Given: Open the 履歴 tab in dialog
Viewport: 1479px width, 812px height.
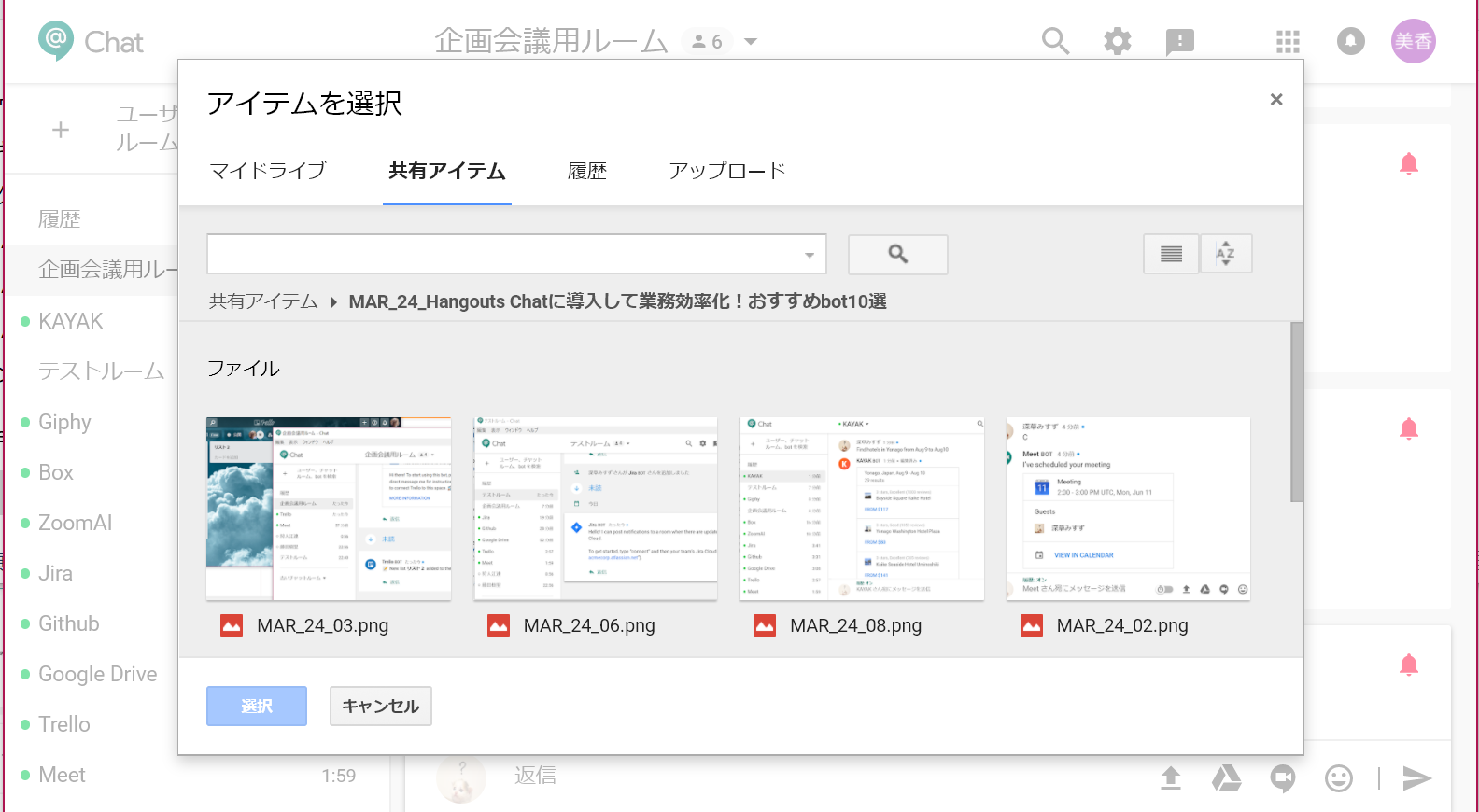Looking at the screenshot, I should (x=587, y=171).
